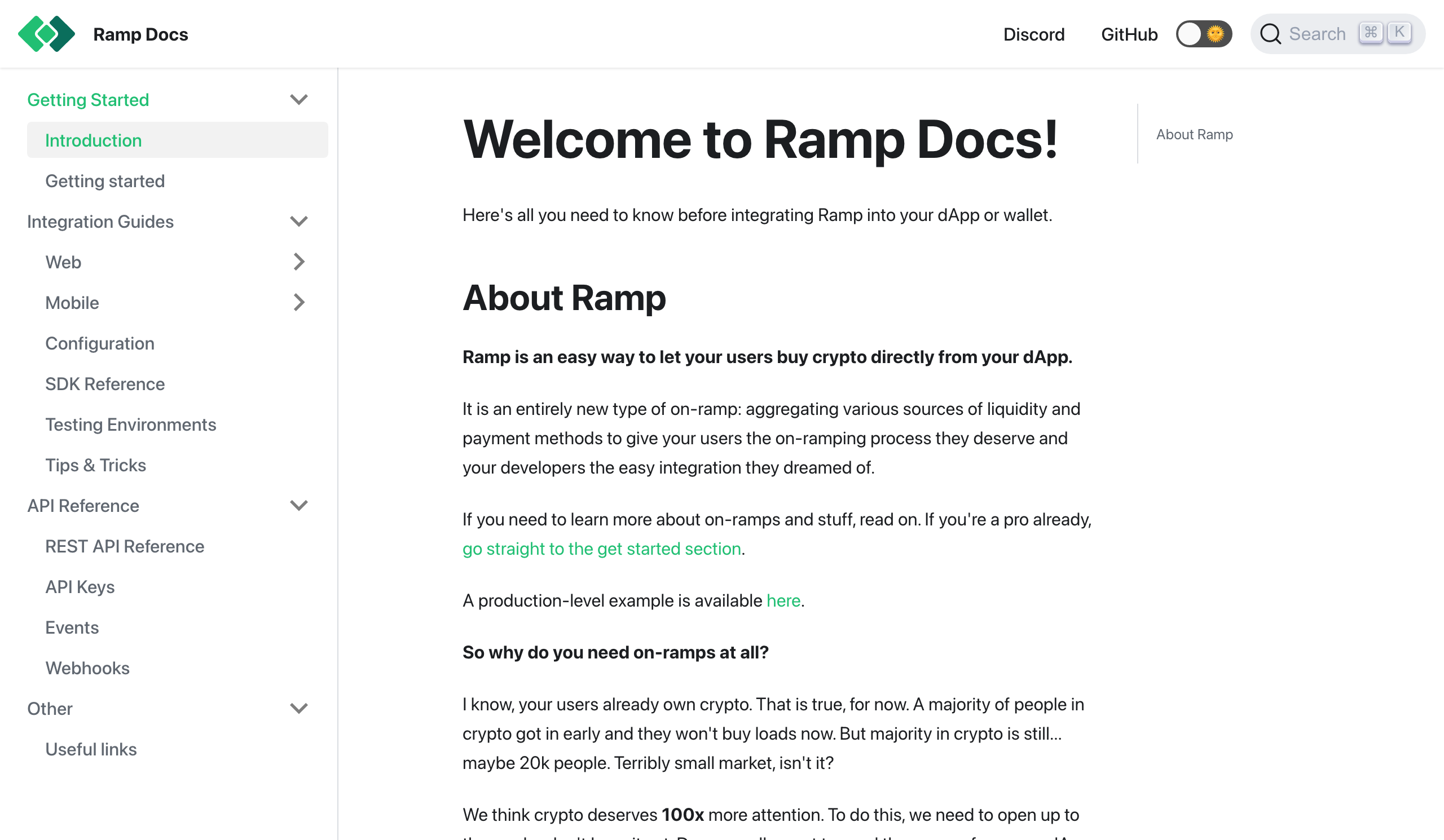This screenshot has width=1444, height=840.
Task: Collapse the Integration Guides chevron
Action: [x=298, y=221]
